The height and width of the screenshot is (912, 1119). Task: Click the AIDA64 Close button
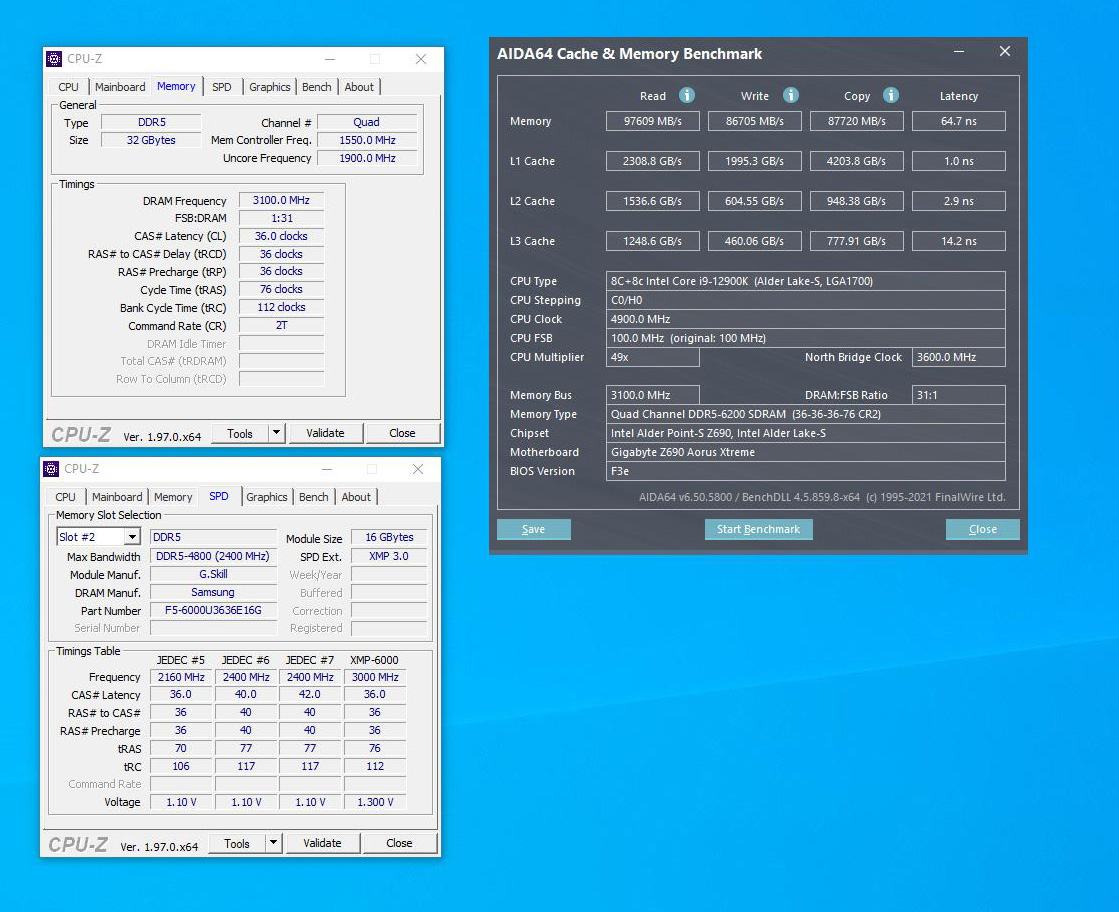[x=983, y=529]
